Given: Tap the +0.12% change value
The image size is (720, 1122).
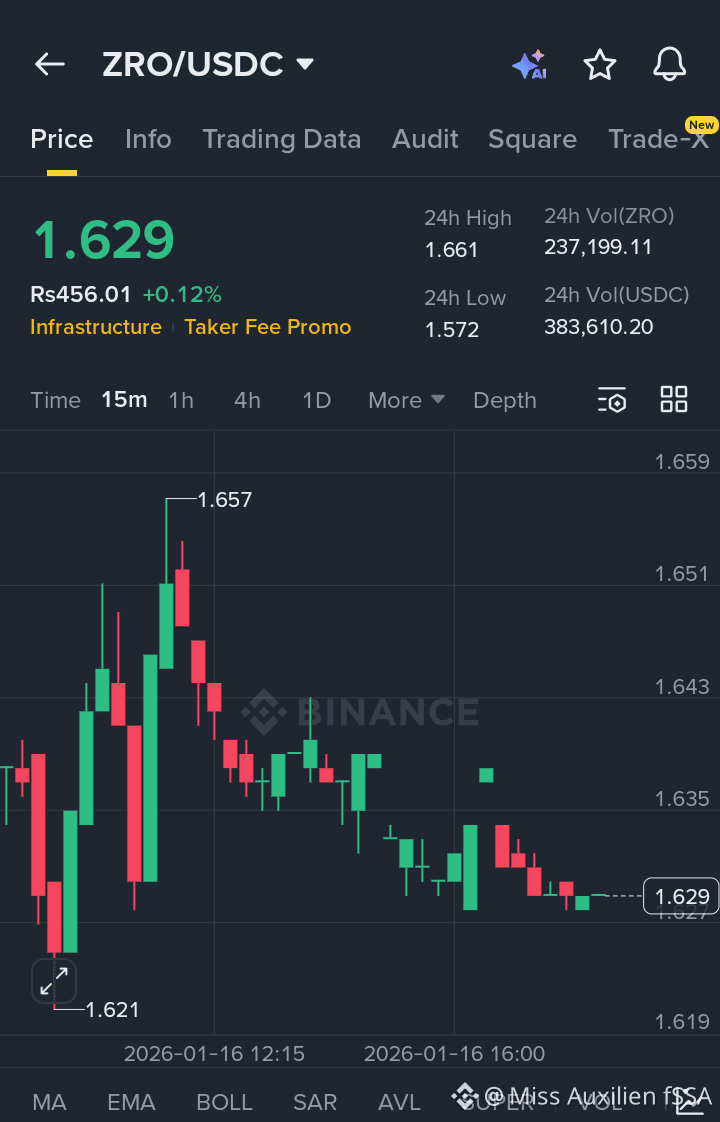Looking at the screenshot, I should [183, 294].
